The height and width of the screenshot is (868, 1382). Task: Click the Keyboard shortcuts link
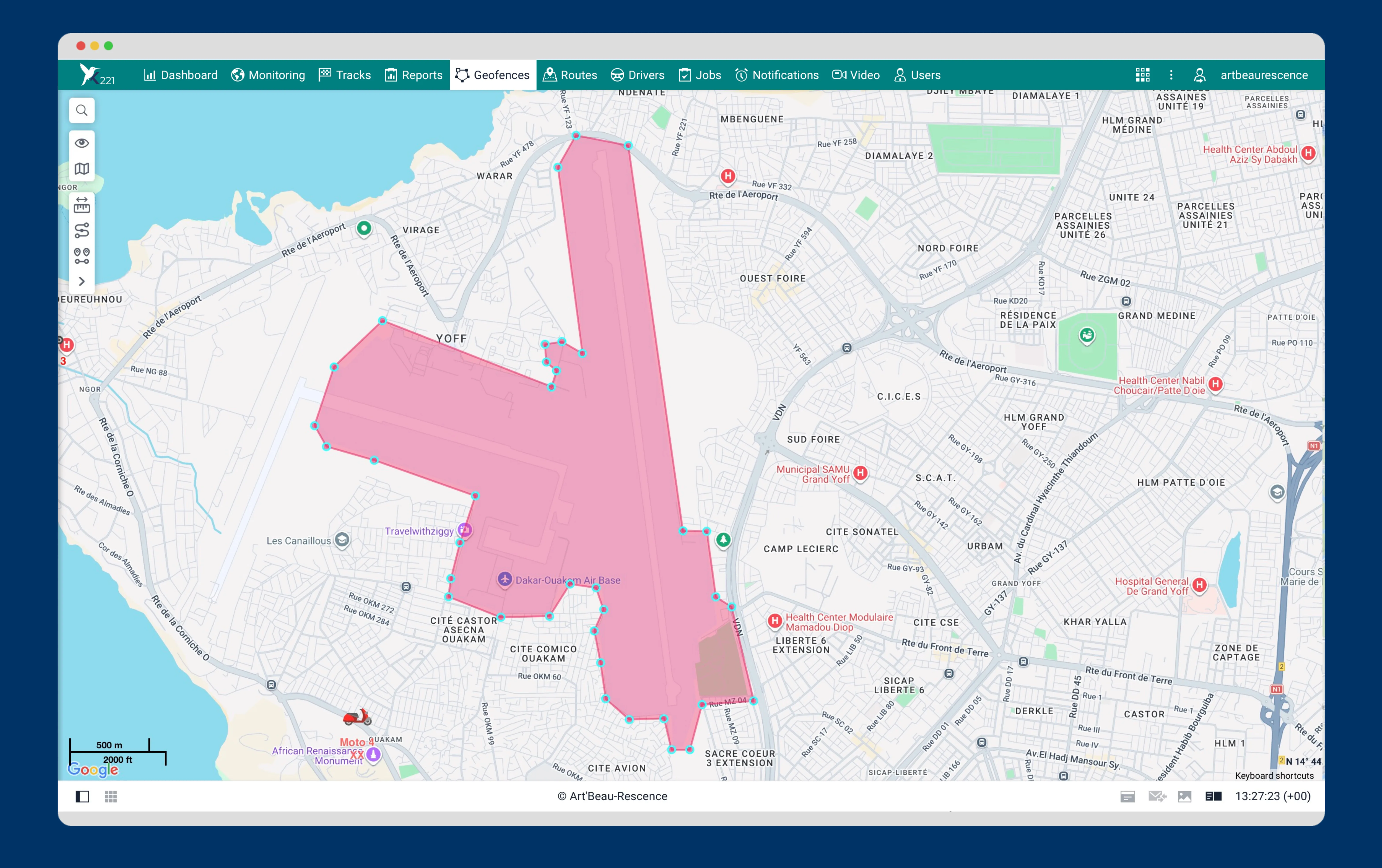coord(1274,776)
